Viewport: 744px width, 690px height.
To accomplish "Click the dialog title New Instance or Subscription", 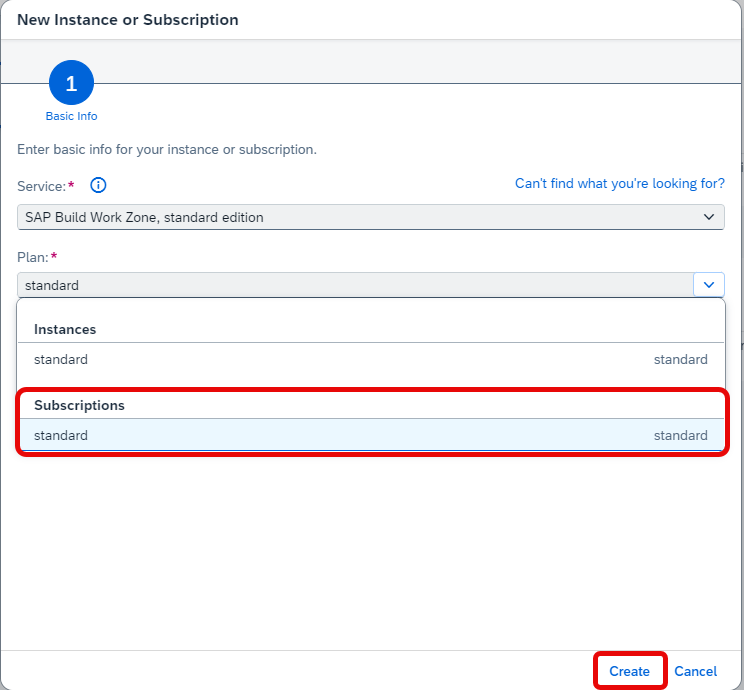I will coord(128,20).
